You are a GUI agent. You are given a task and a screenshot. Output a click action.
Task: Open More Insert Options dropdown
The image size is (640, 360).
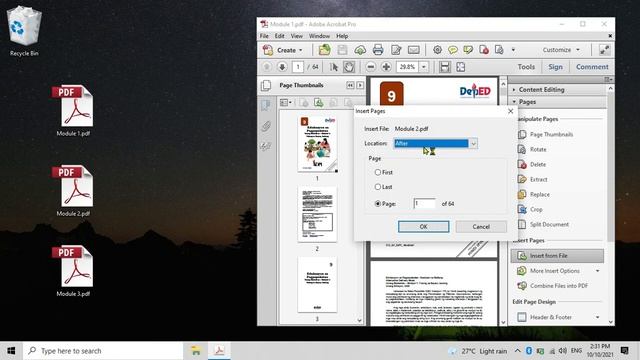click(598, 271)
